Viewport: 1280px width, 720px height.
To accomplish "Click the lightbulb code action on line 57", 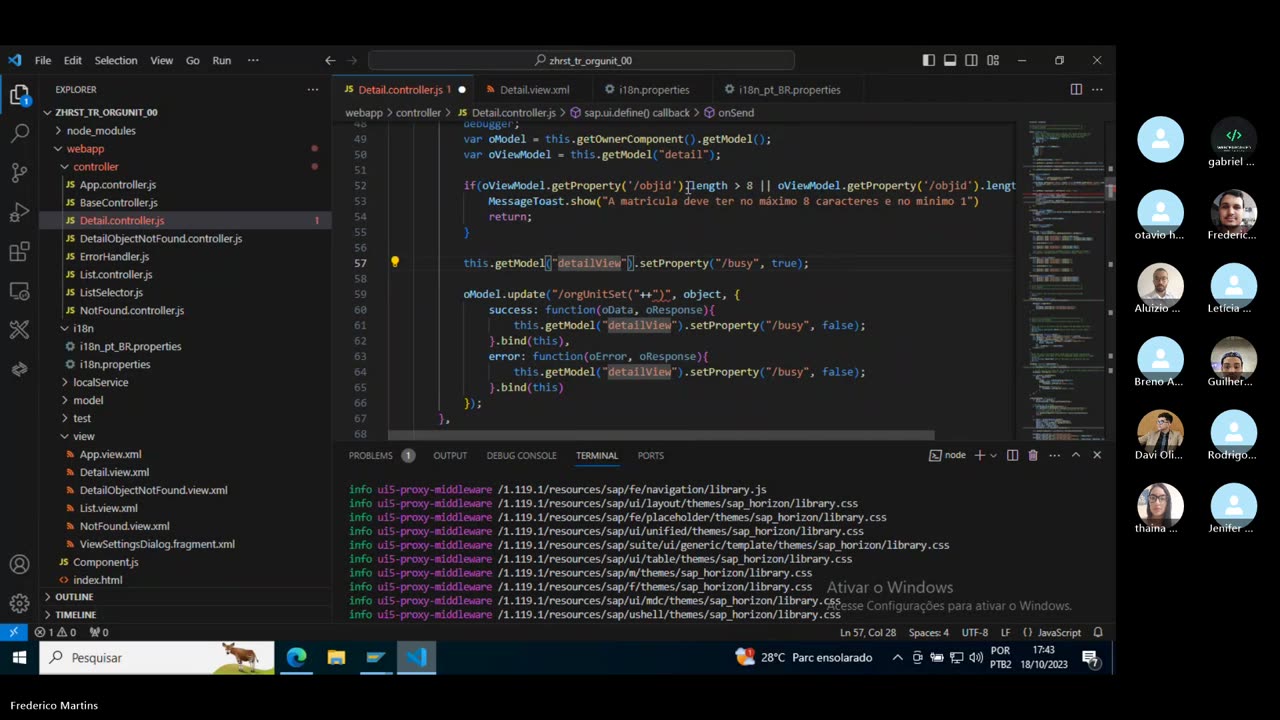I will [x=395, y=263].
